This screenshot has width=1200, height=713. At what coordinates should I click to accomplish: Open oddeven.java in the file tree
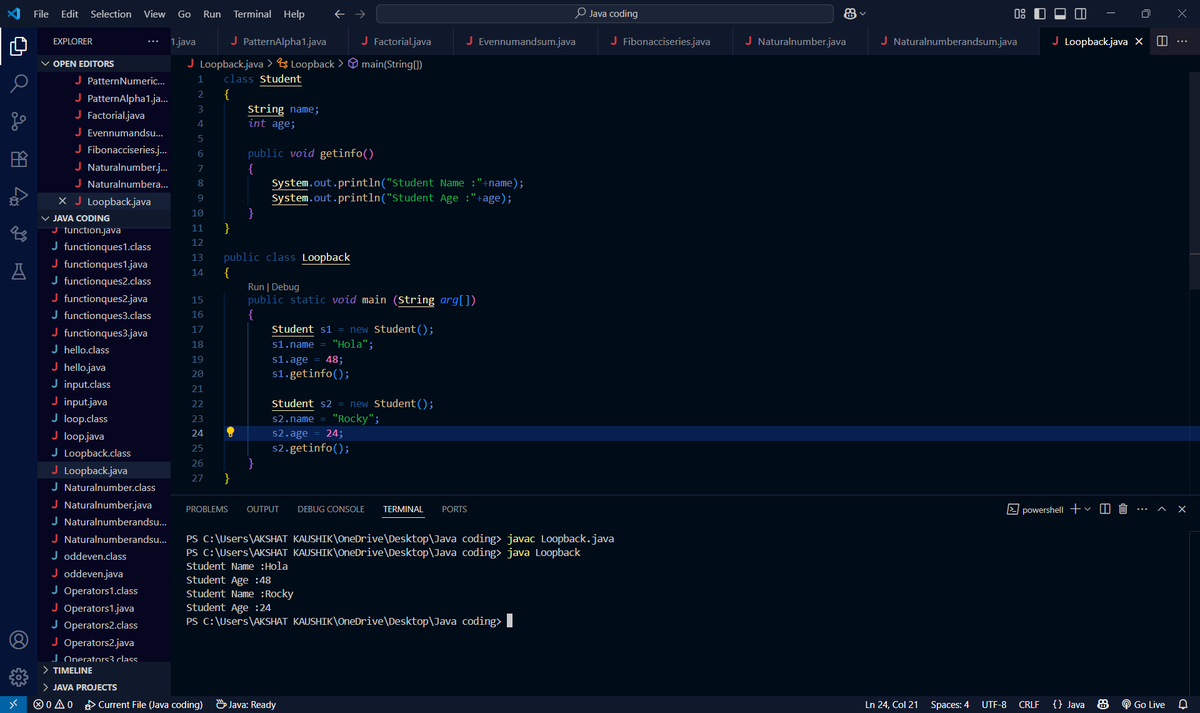click(x=93, y=574)
